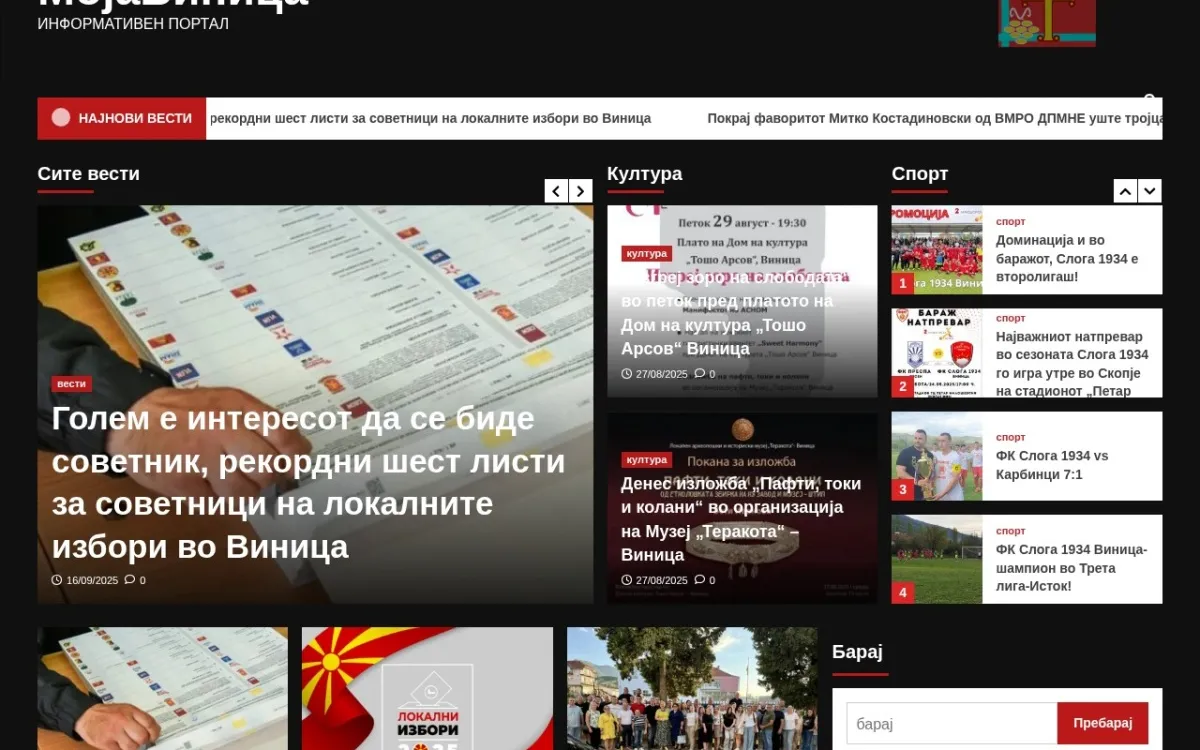Click the барај search input field
The height and width of the screenshot is (750, 1200).
[x=952, y=723]
